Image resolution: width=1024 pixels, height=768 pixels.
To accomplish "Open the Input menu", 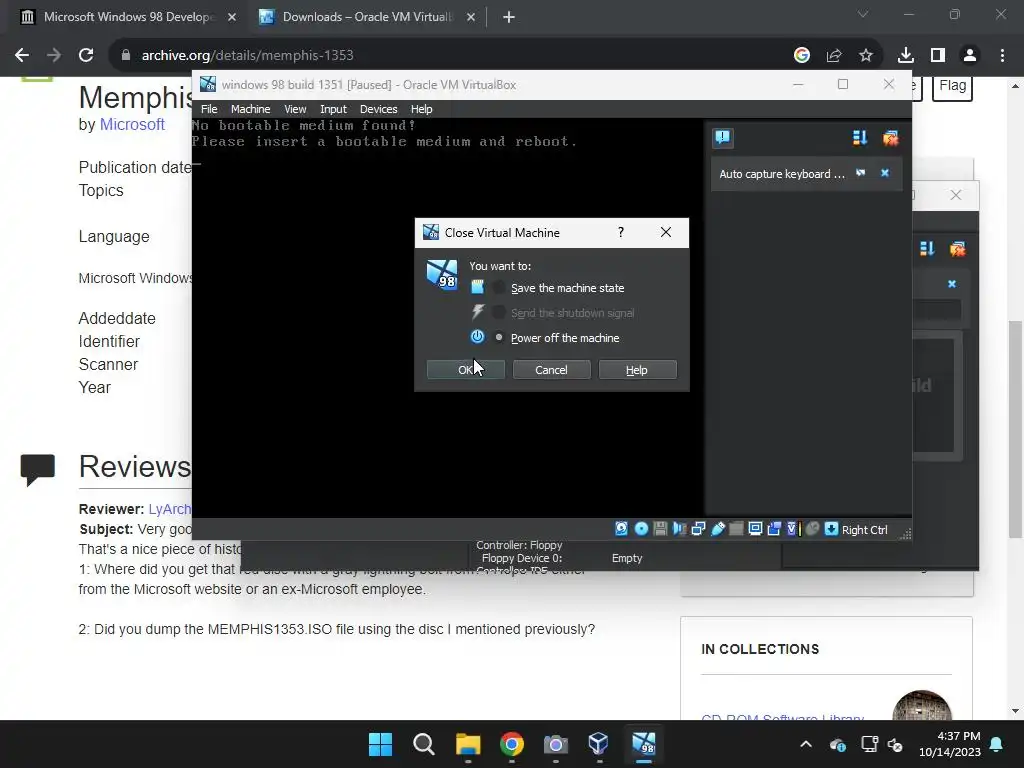I will coord(333,109).
